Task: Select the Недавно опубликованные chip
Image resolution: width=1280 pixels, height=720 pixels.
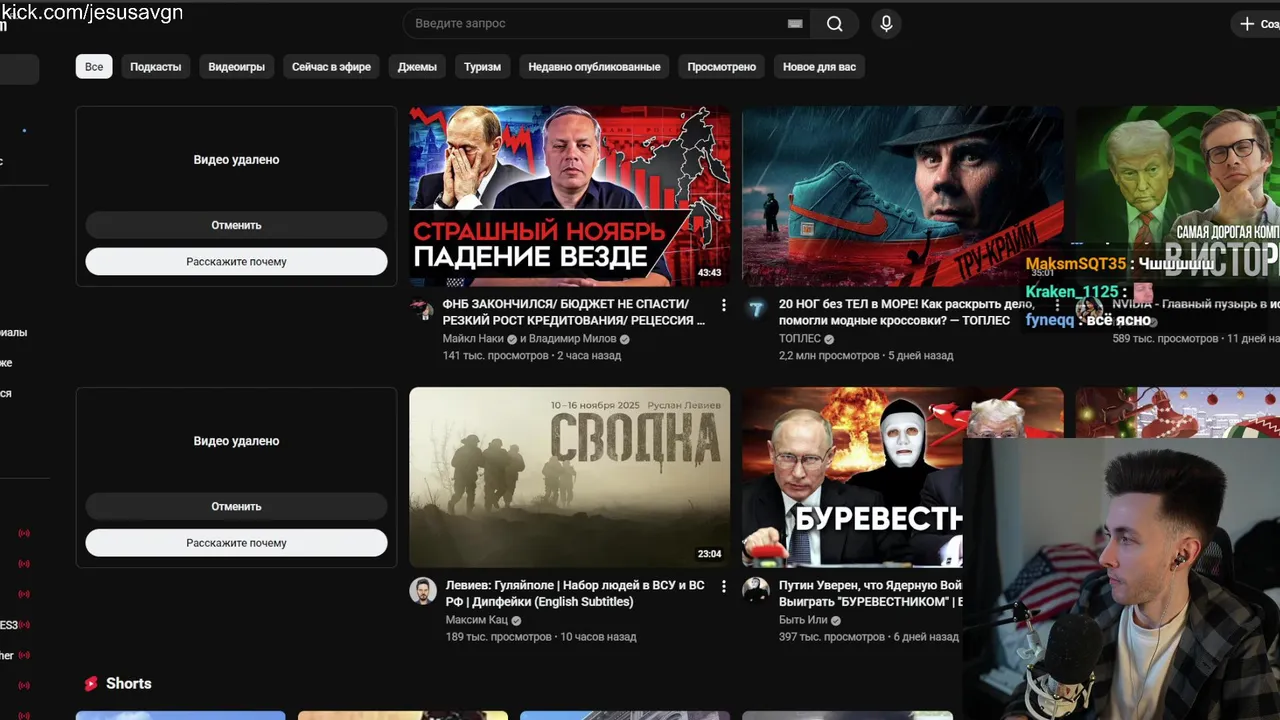Action: [594, 67]
